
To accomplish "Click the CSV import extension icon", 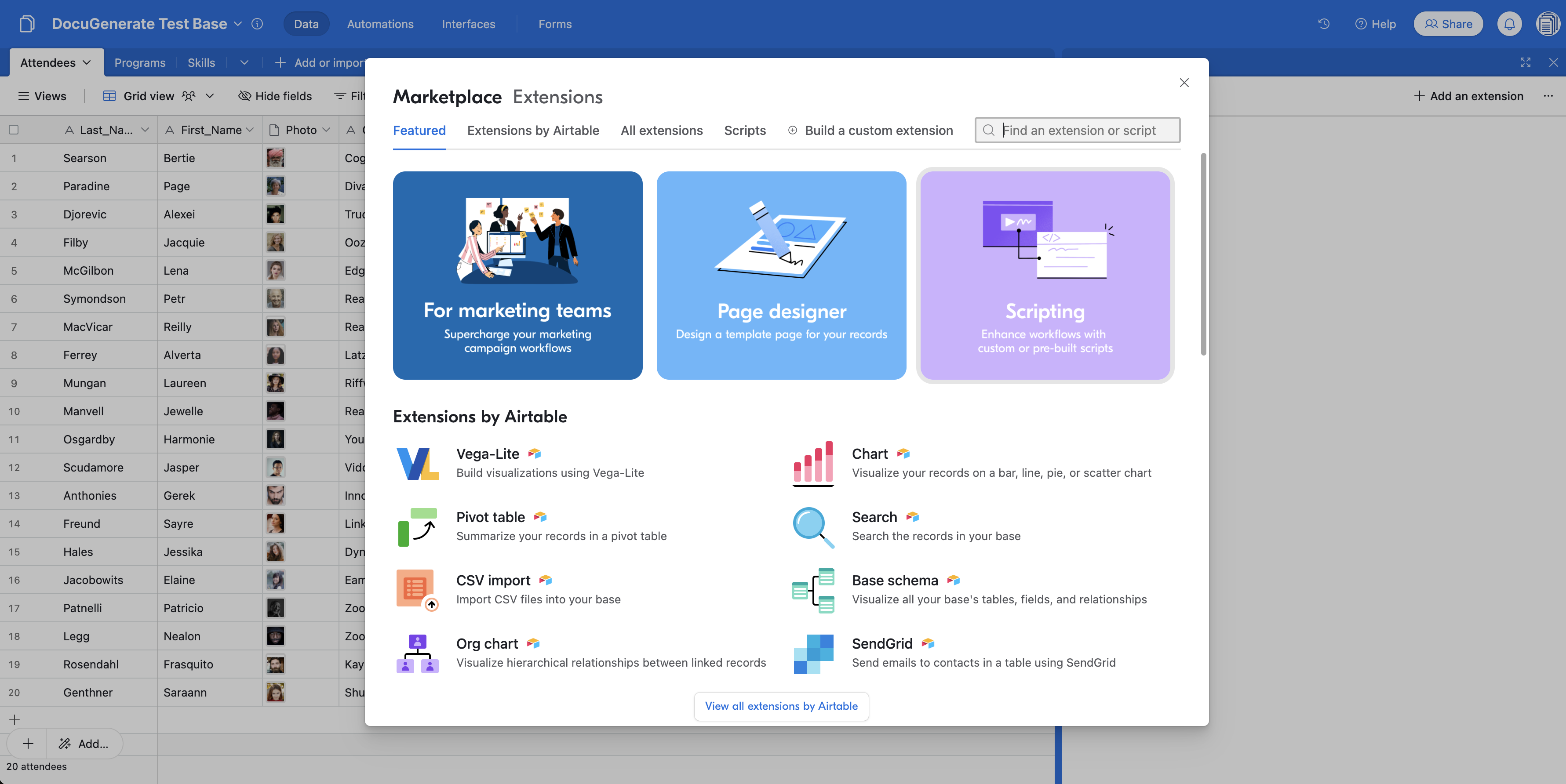I will pos(417,590).
